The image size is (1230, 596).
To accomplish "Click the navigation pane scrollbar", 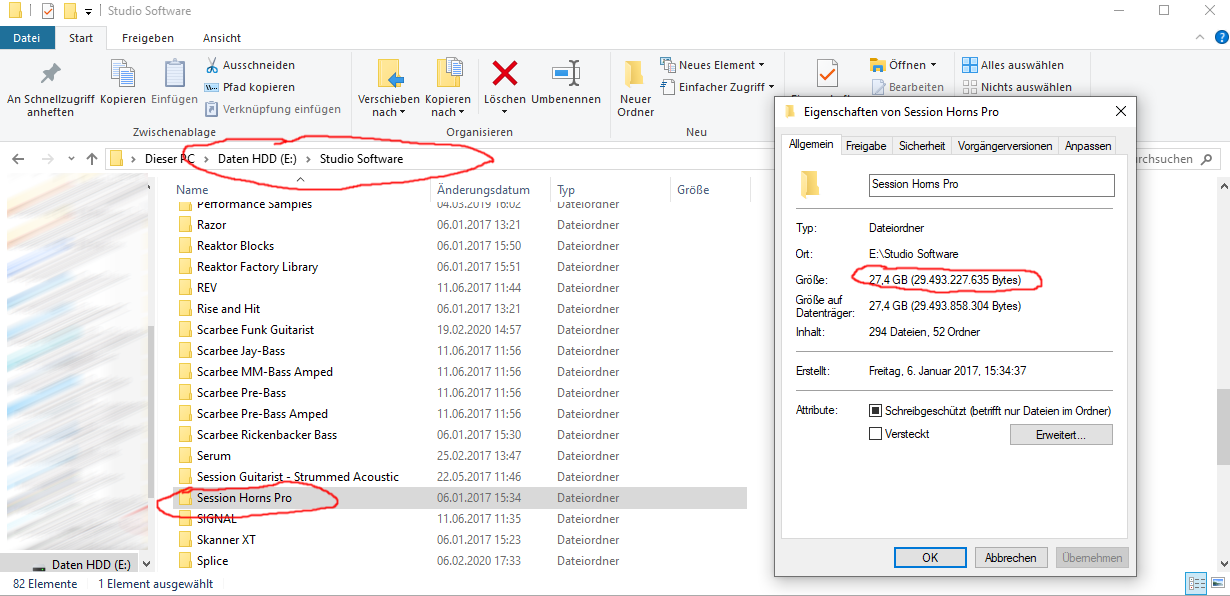I will tap(151, 410).
